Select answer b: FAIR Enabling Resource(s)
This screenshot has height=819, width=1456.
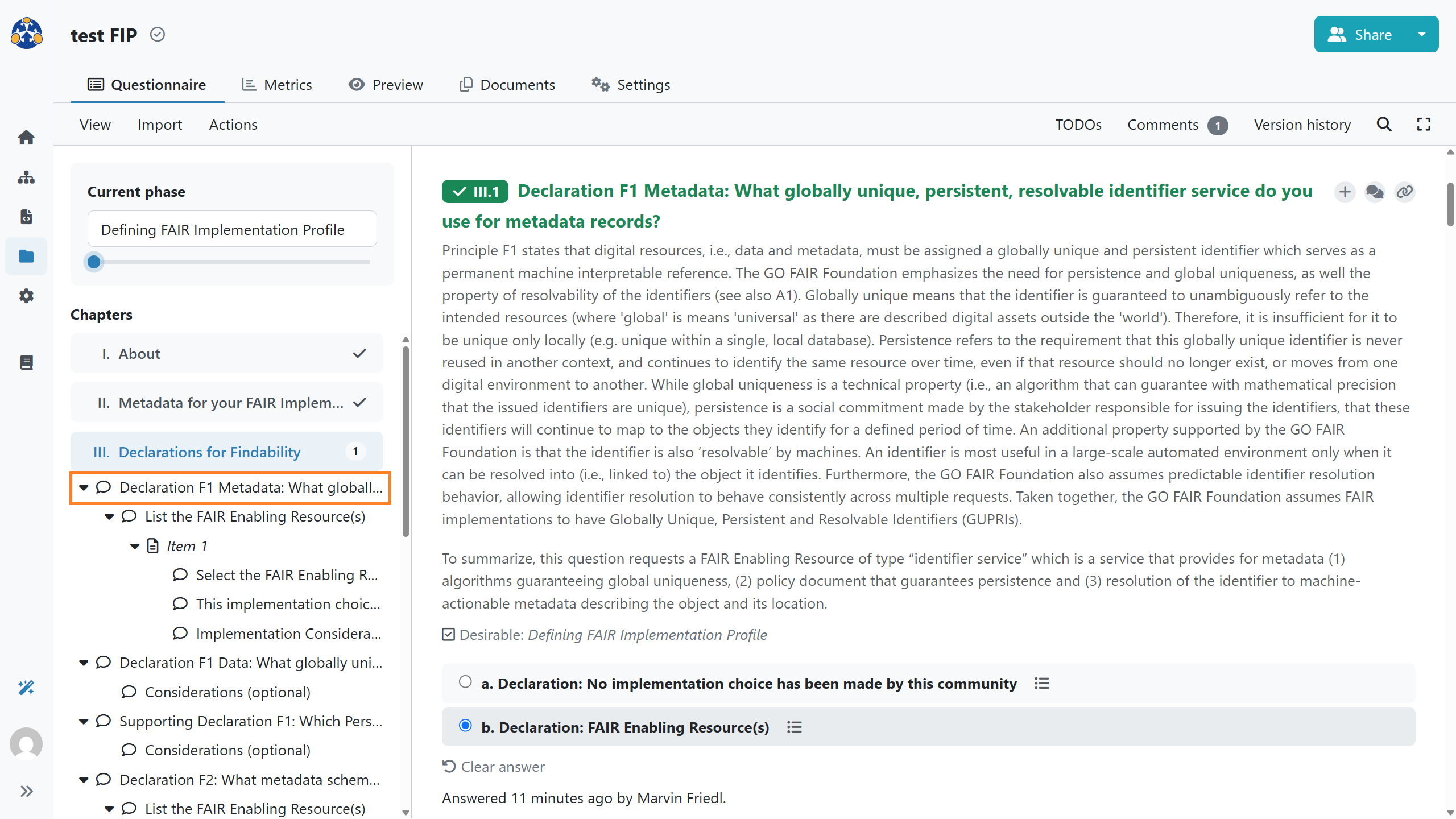(x=465, y=725)
